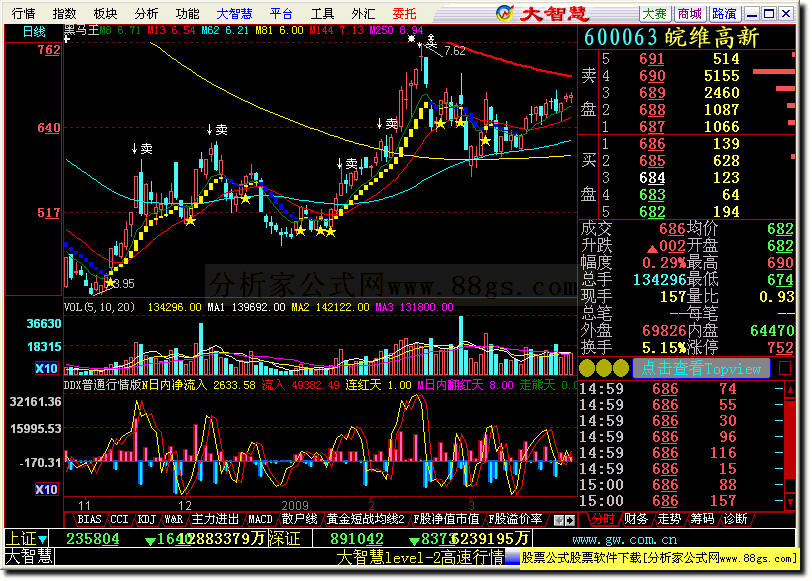Click the 商城 button in title bar
812x581 pixels.
689,13
